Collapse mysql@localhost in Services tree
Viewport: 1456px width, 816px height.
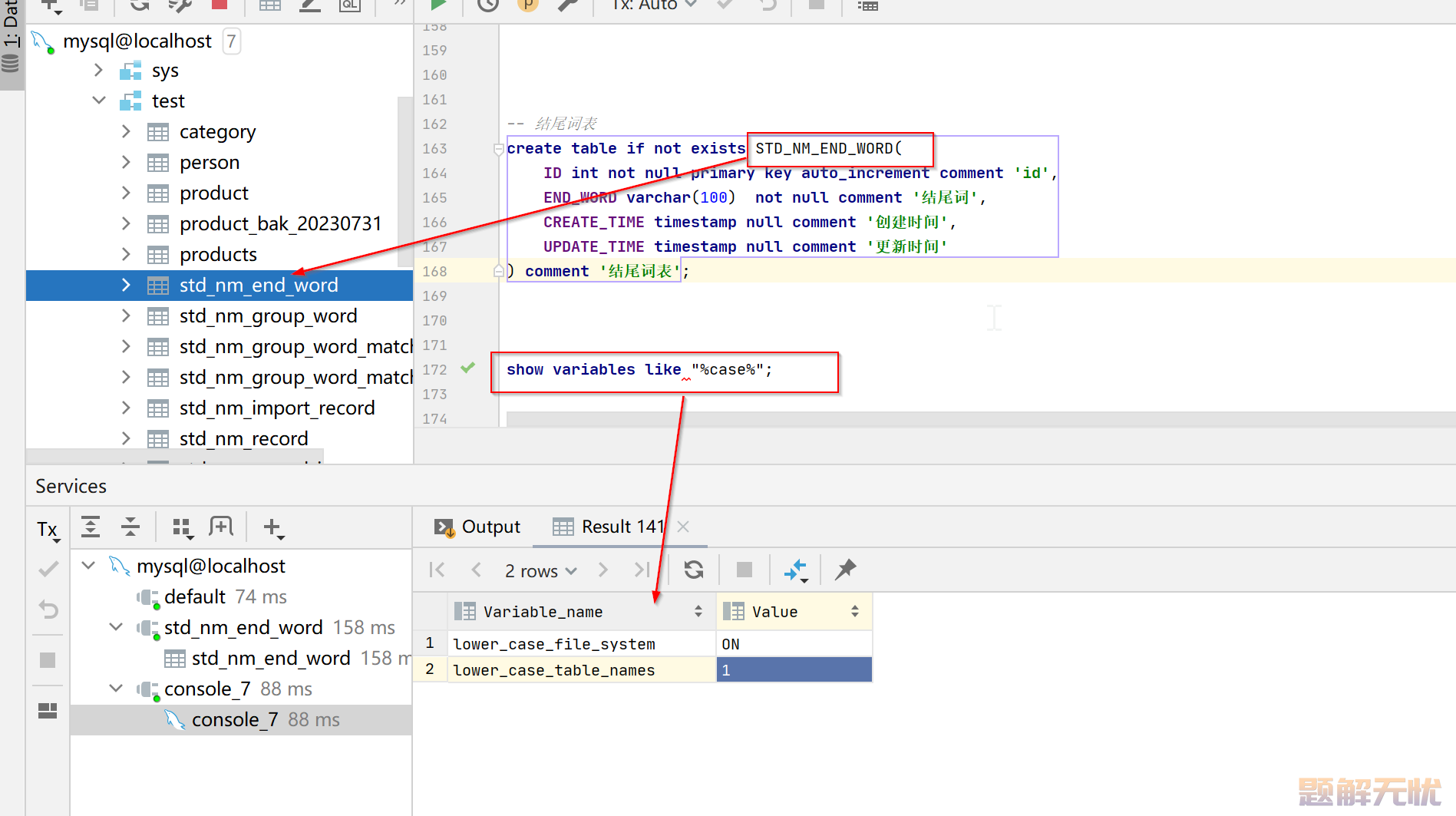tap(88, 566)
